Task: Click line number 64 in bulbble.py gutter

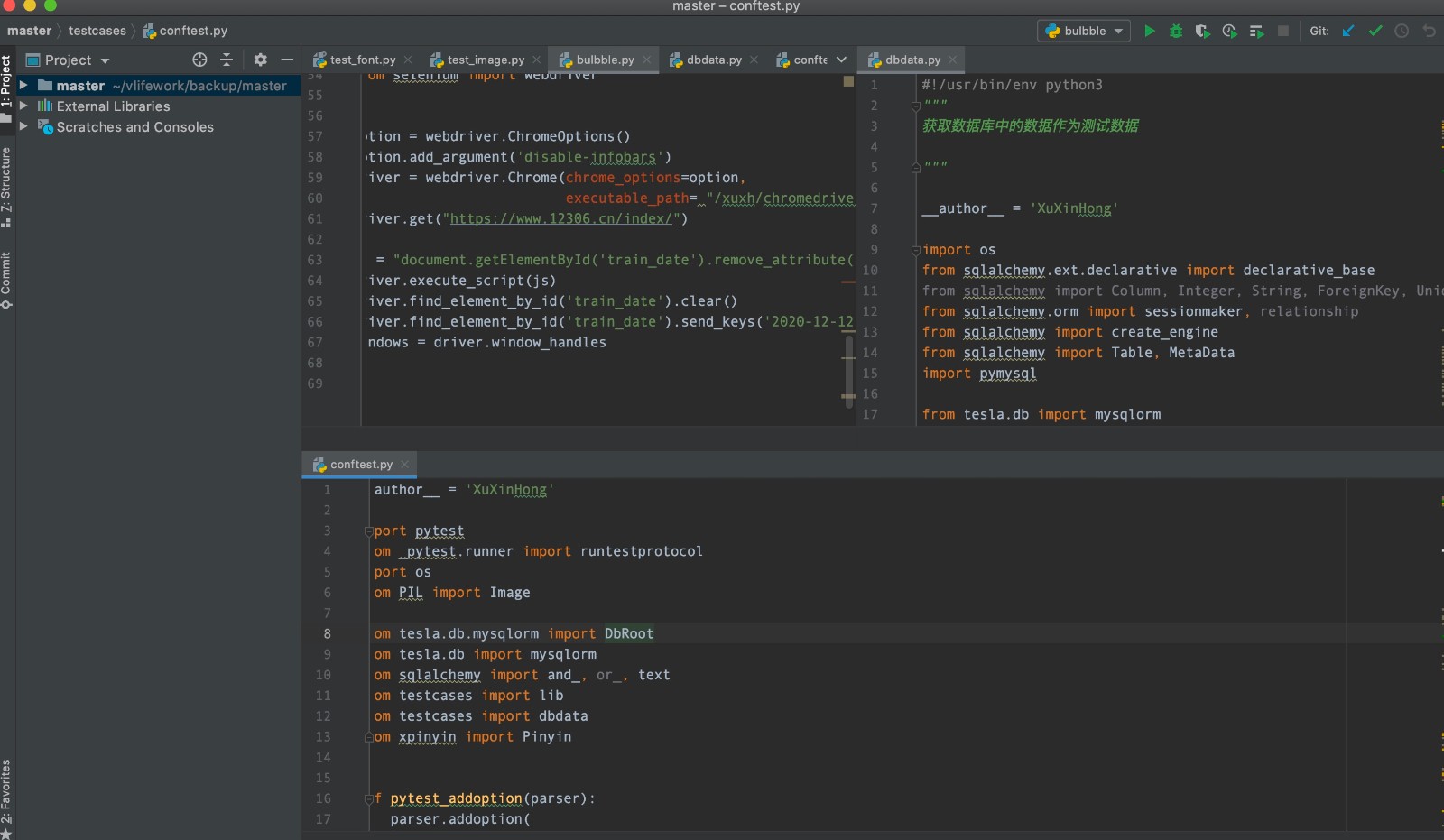Action: 315,281
